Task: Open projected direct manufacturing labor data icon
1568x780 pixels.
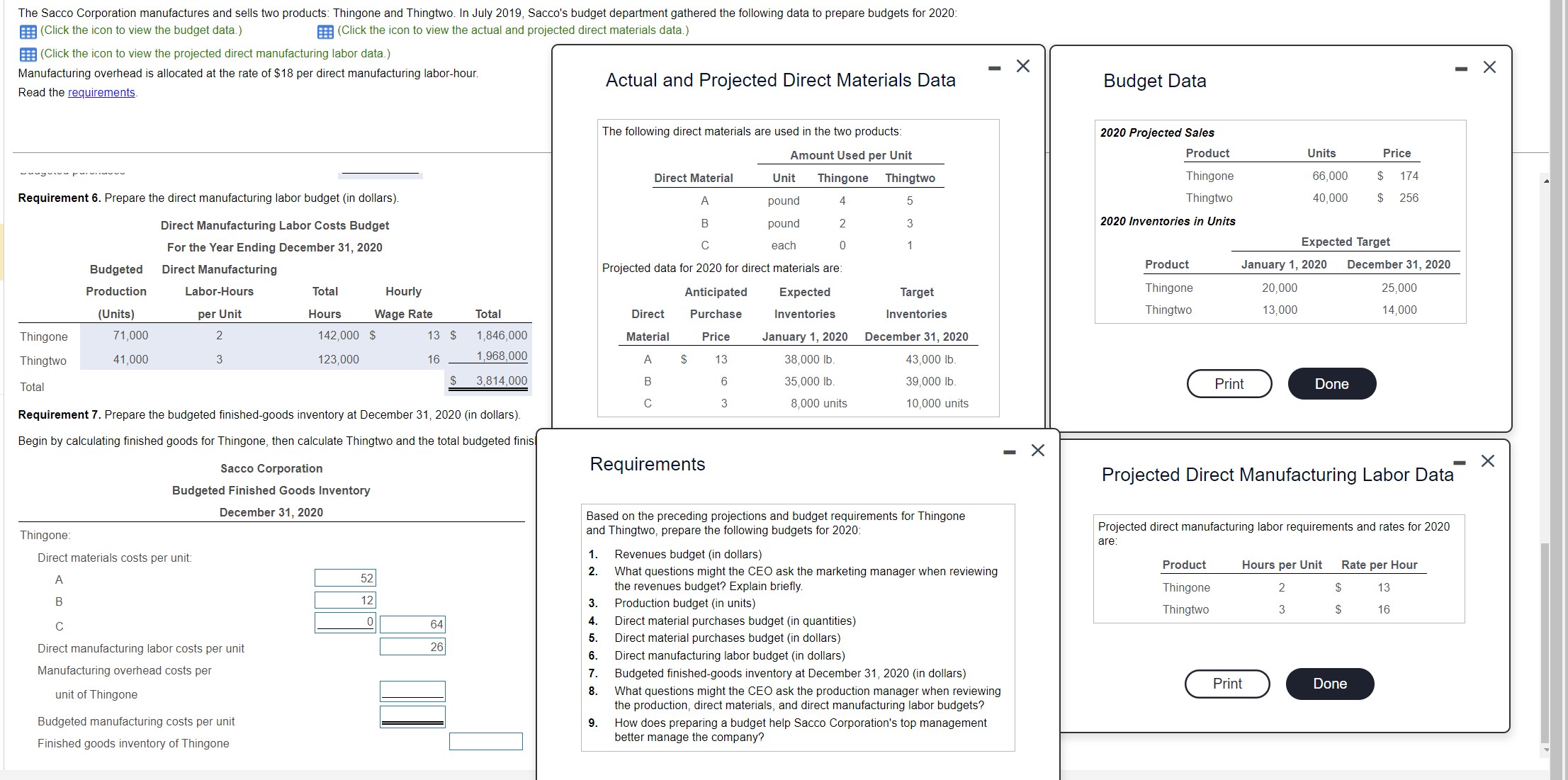Action: coord(28,55)
